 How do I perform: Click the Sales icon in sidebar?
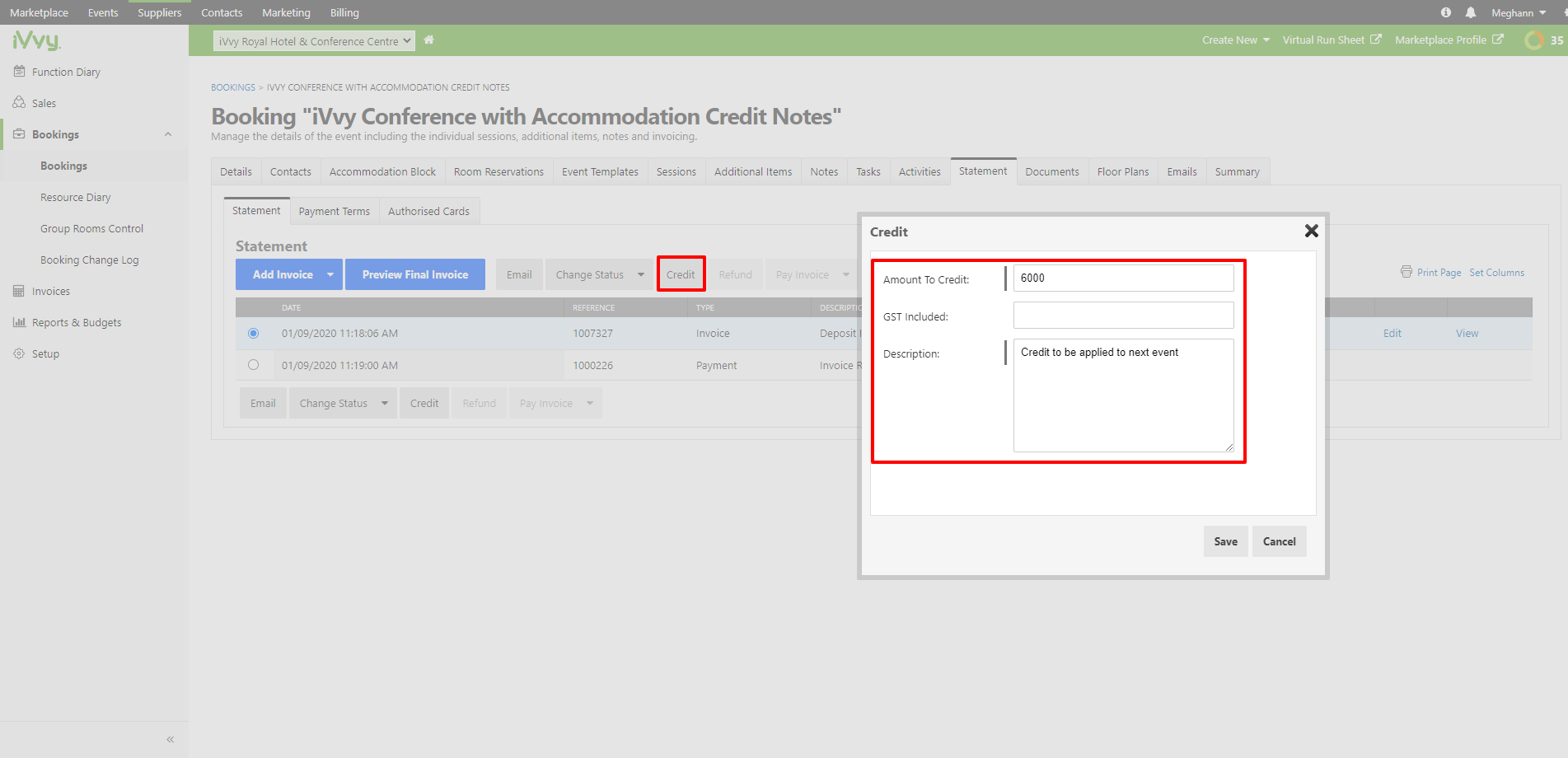point(19,103)
